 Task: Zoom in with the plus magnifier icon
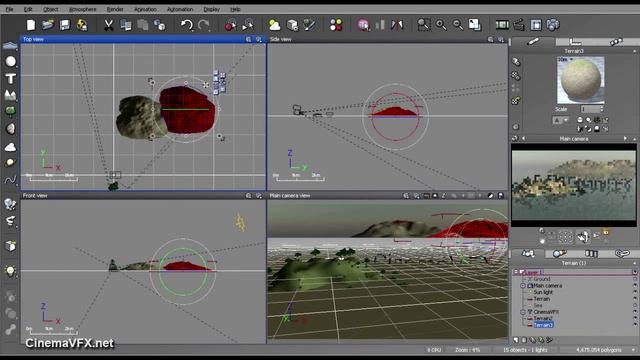click(441, 25)
